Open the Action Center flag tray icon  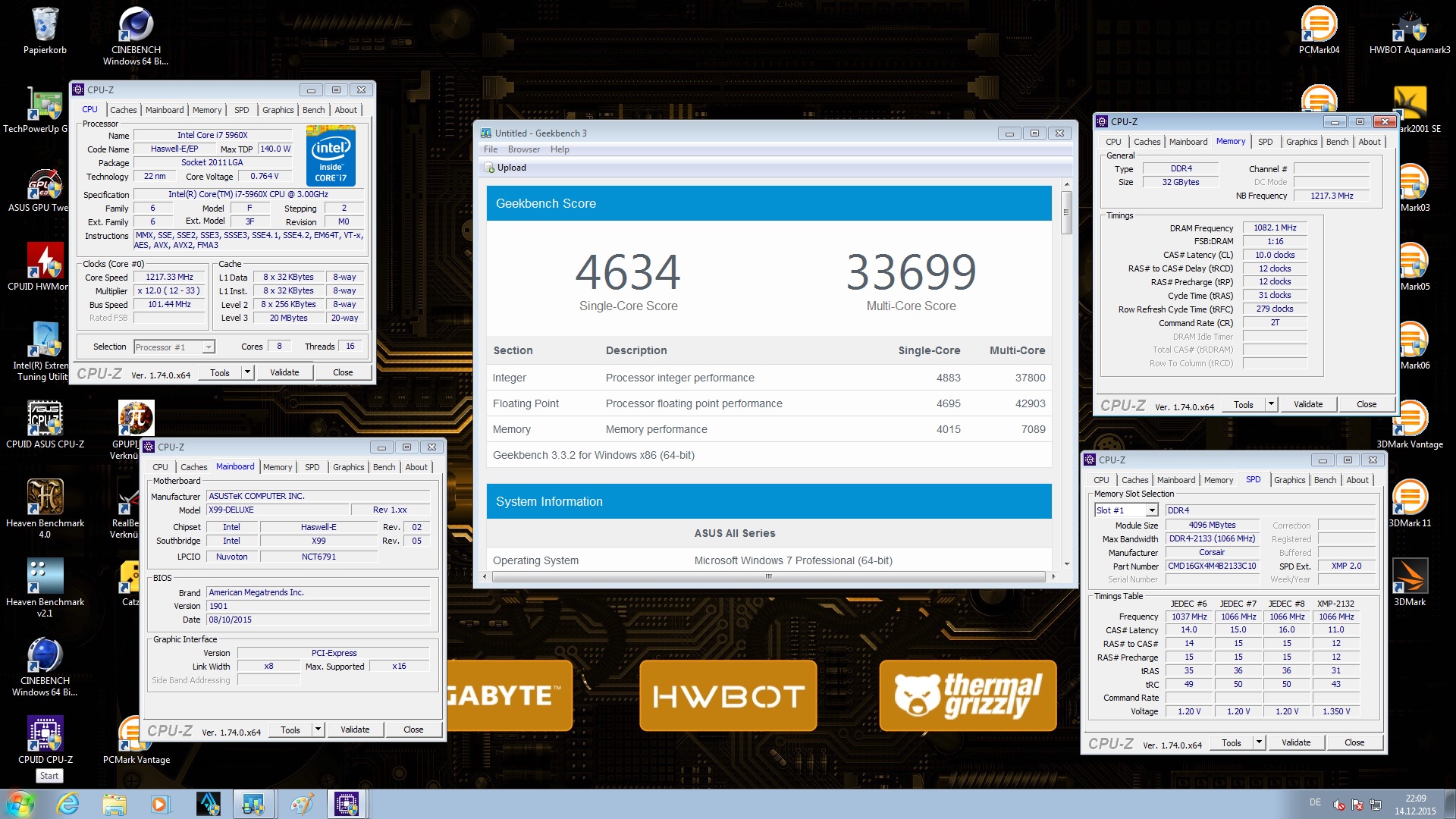[1357, 805]
